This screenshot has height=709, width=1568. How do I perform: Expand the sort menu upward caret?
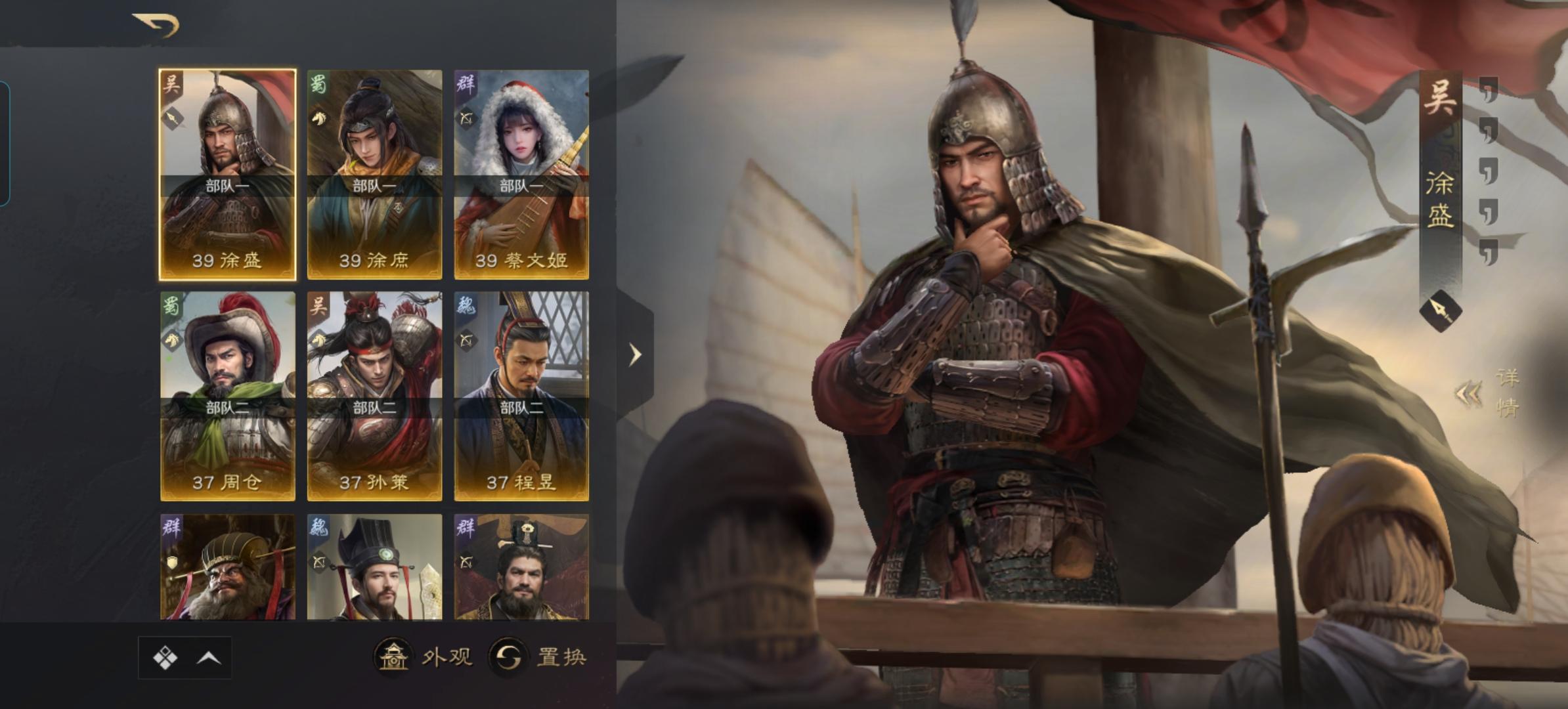click(209, 657)
